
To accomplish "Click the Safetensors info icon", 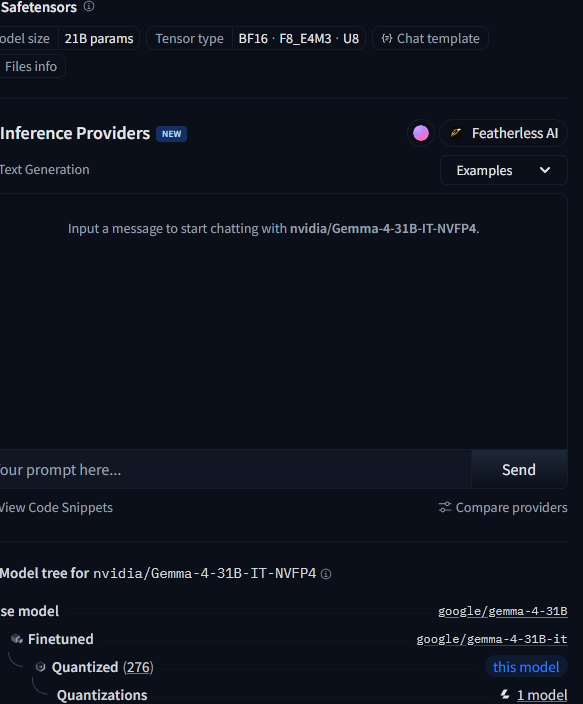I will point(89,6).
